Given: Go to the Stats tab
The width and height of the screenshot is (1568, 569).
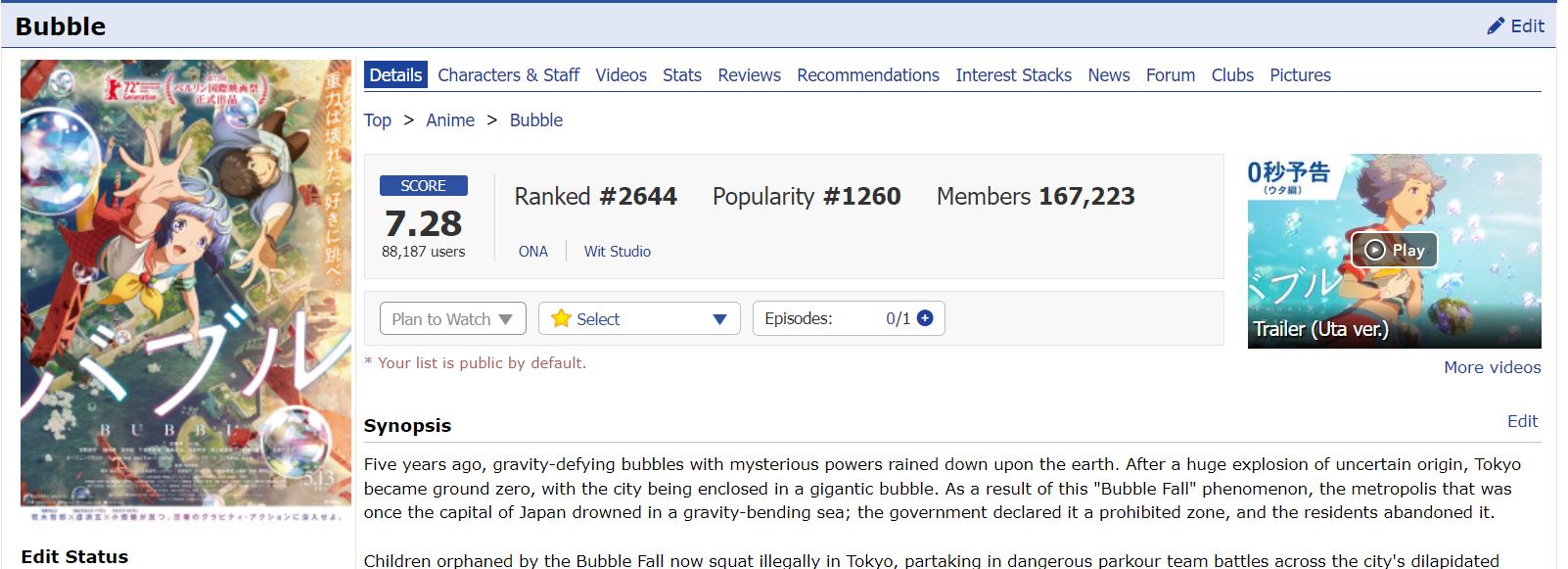Looking at the screenshot, I should pyautogui.click(x=681, y=75).
